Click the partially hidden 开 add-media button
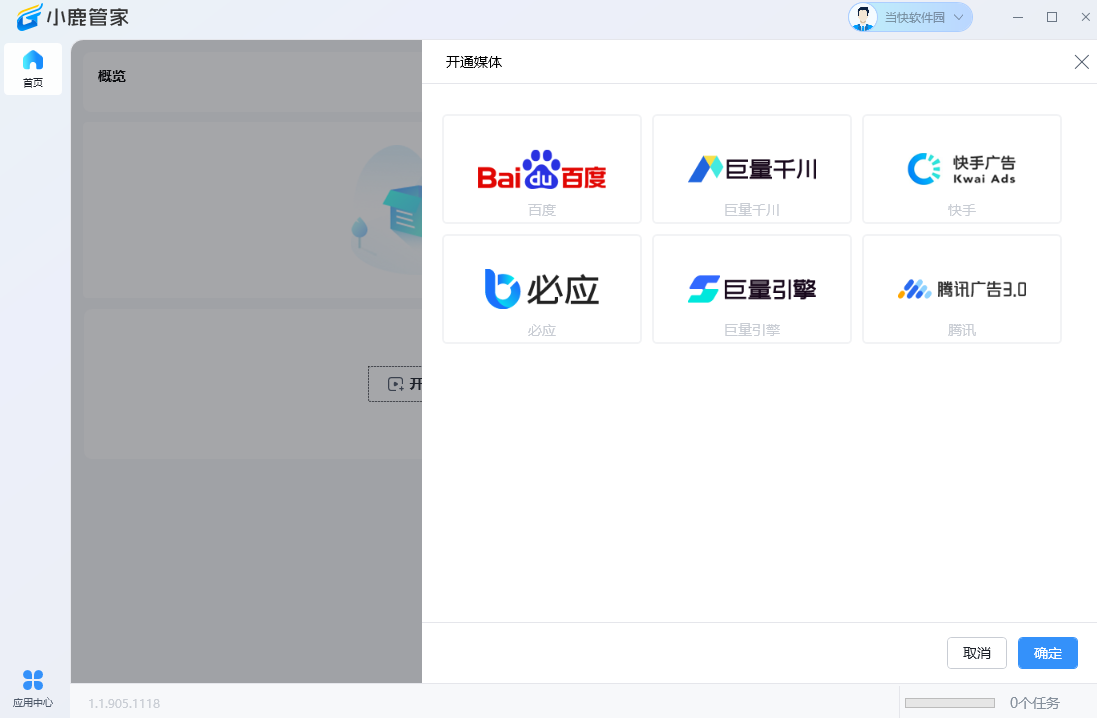The height and width of the screenshot is (718, 1097). (395, 383)
